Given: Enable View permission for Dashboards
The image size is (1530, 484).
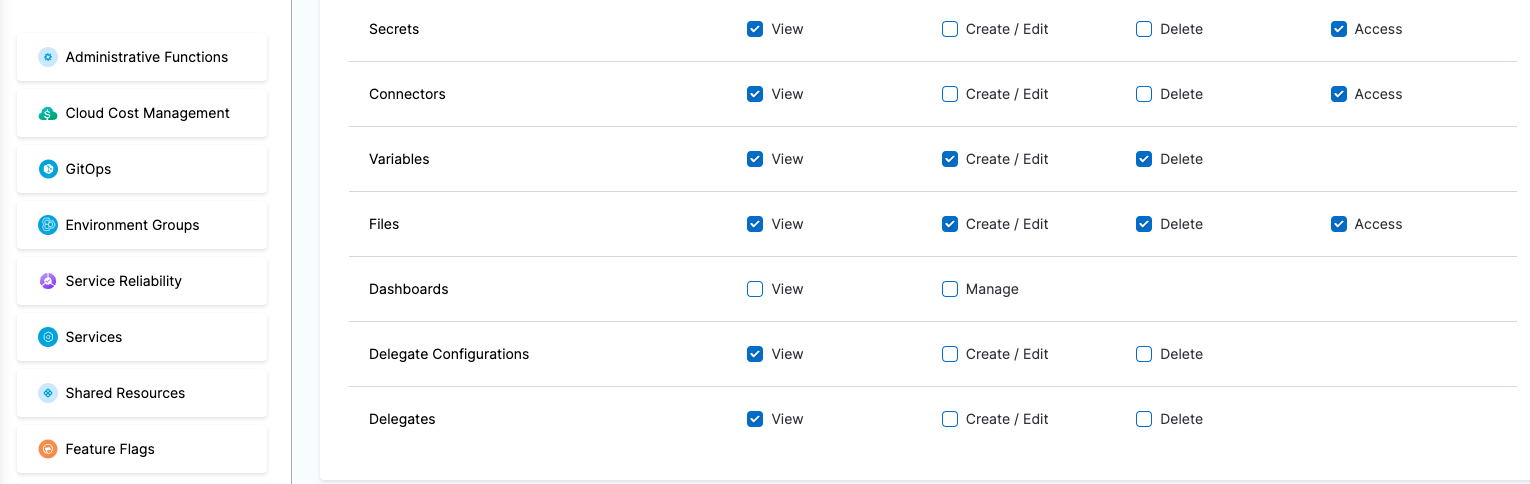Looking at the screenshot, I should [755, 289].
